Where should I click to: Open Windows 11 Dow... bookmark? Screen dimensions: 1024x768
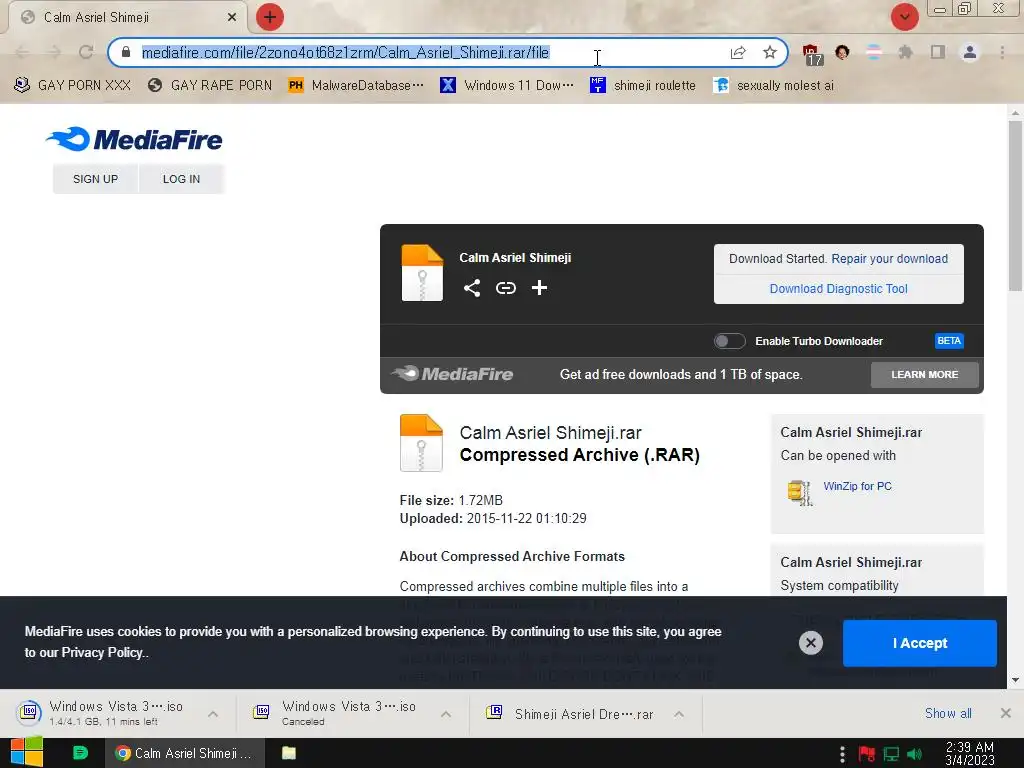507,86
